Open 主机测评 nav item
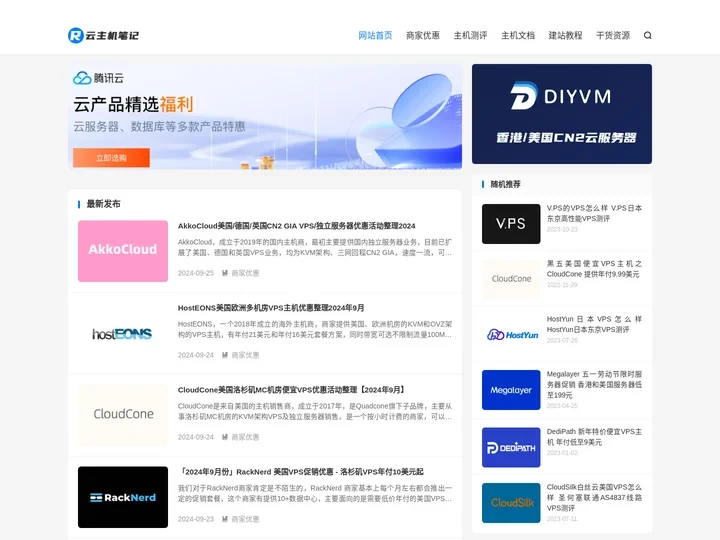Viewport: 720px width, 540px height. point(470,35)
